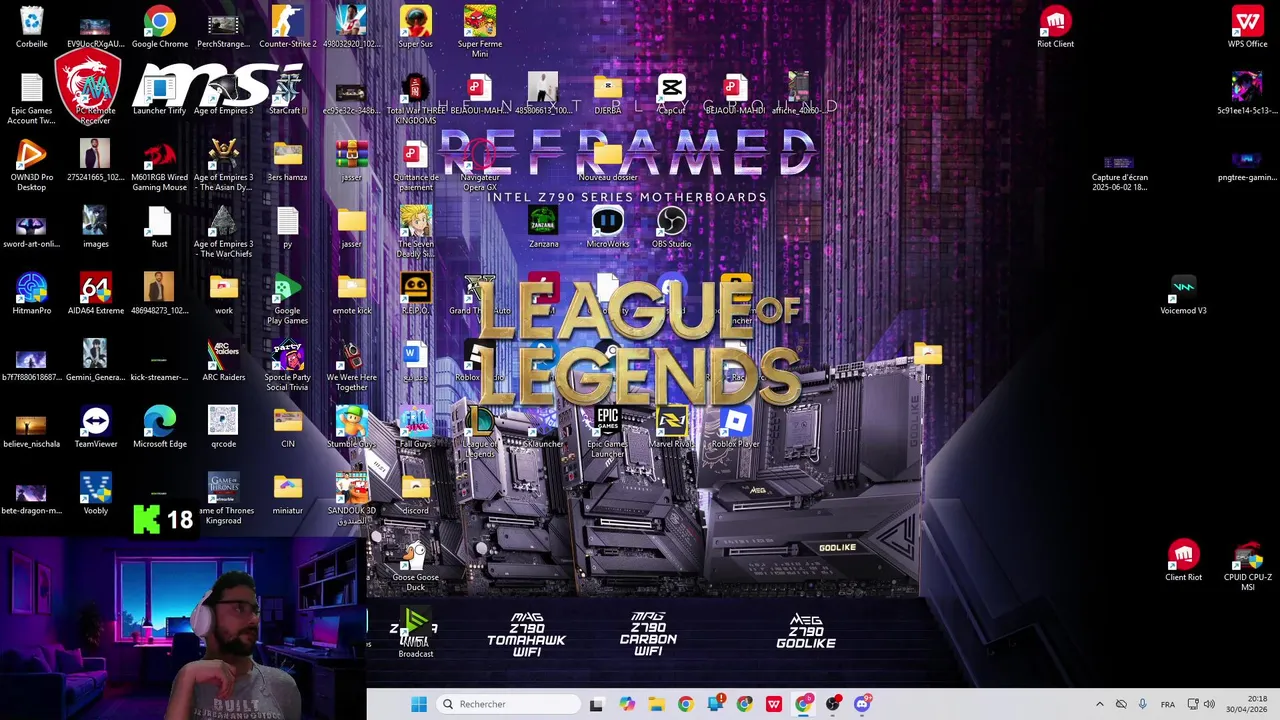Open the Game of Thrones Kingsroad shortcut
The image size is (1280, 720).
click(224, 499)
